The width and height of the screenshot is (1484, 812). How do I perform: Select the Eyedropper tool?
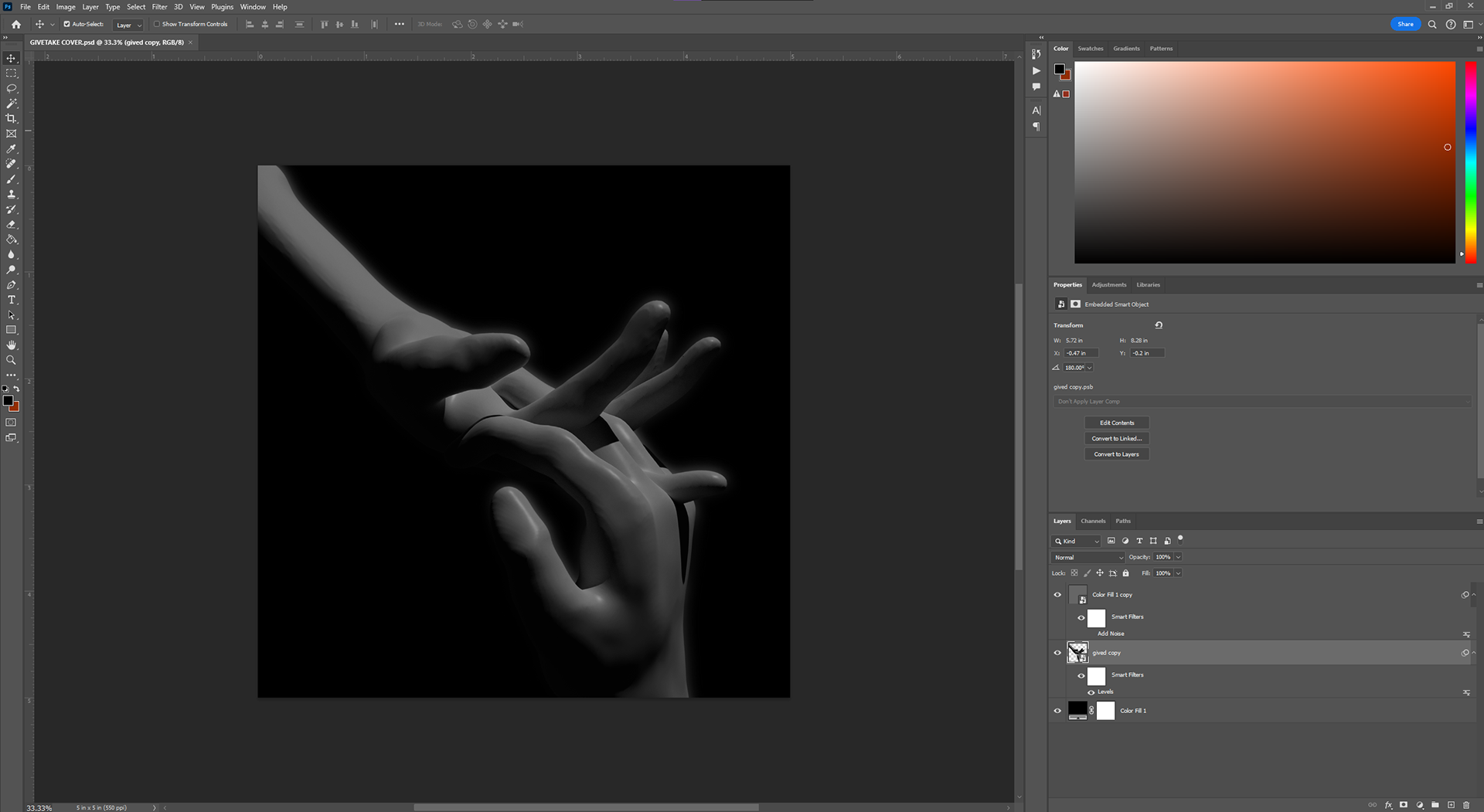pyautogui.click(x=12, y=149)
